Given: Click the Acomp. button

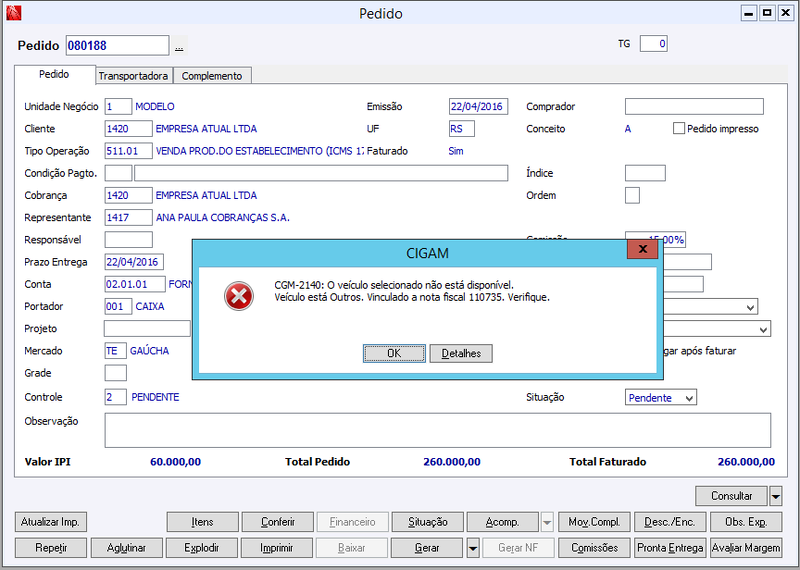Looking at the screenshot, I should pyautogui.click(x=503, y=522).
